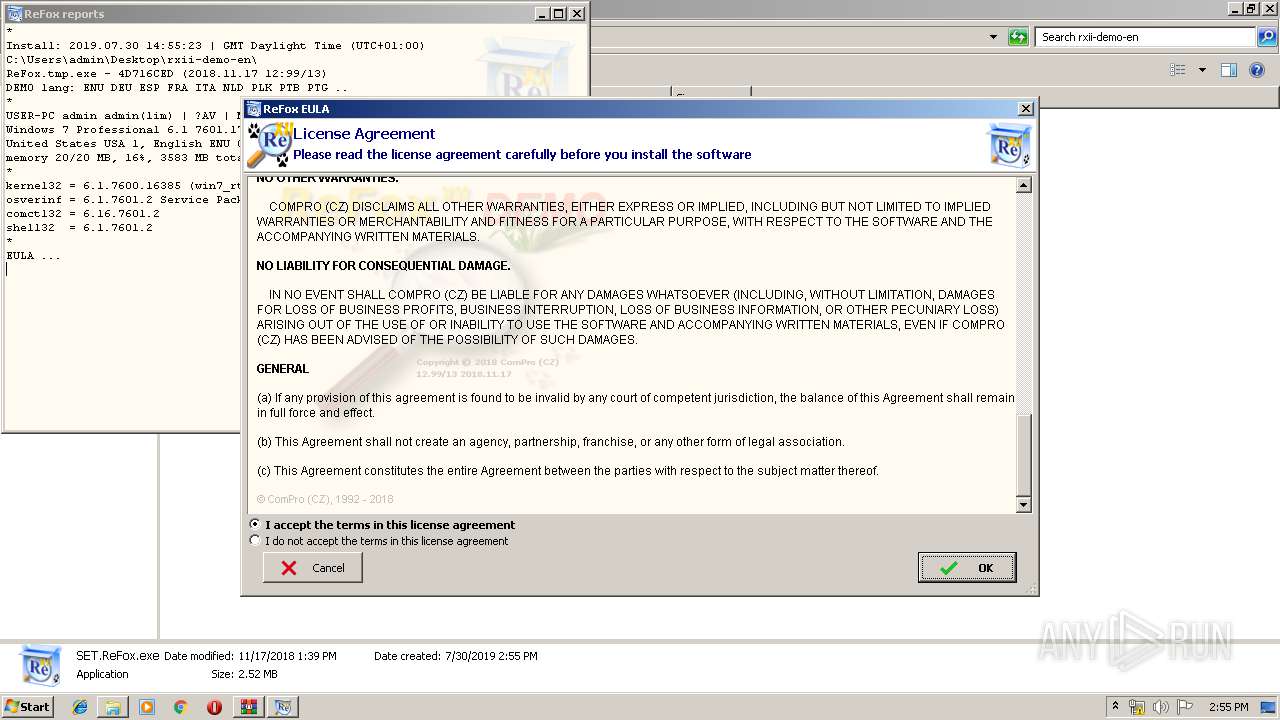Viewport: 1280px width, 720px height.
Task: Open Windows Explorer from the taskbar
Action: coord(113,707)
